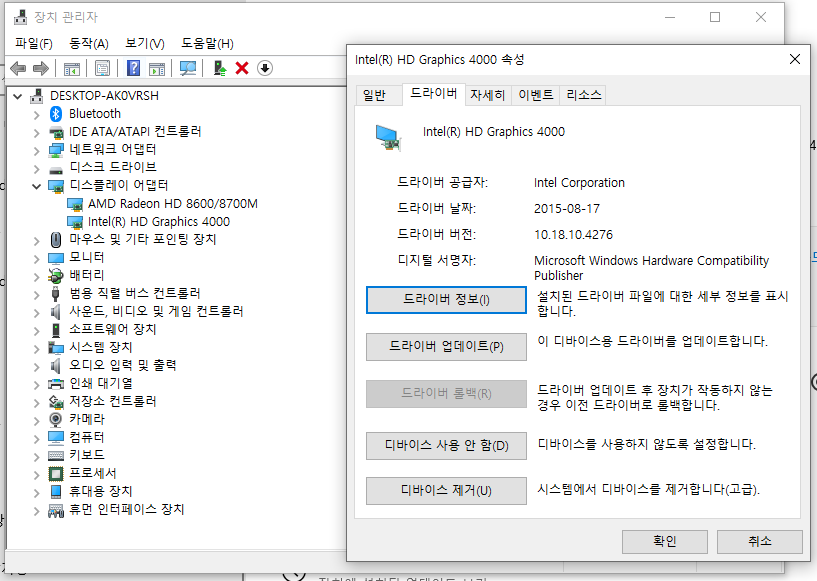Select the 드라이버 tab
This screenshot has width=817, height=581.
[434, 93]
